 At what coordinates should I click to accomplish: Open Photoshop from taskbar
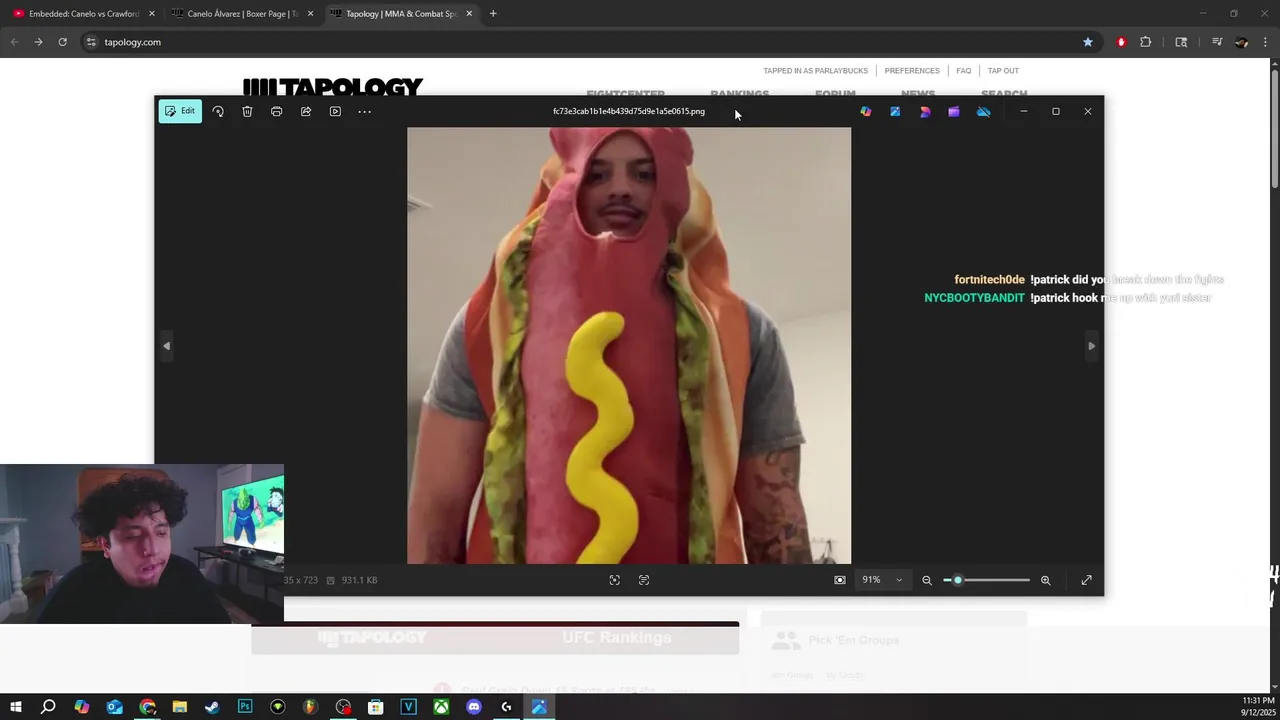245,707
